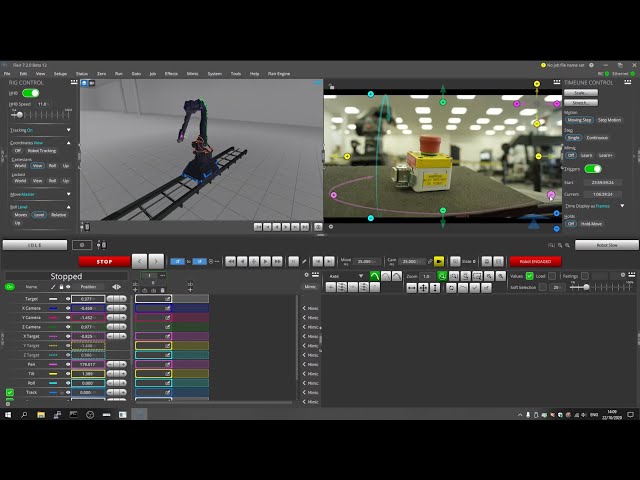Click the four-way pan arrows icon
Viewport: 640px width, 480px height.
tap(423, 288)
